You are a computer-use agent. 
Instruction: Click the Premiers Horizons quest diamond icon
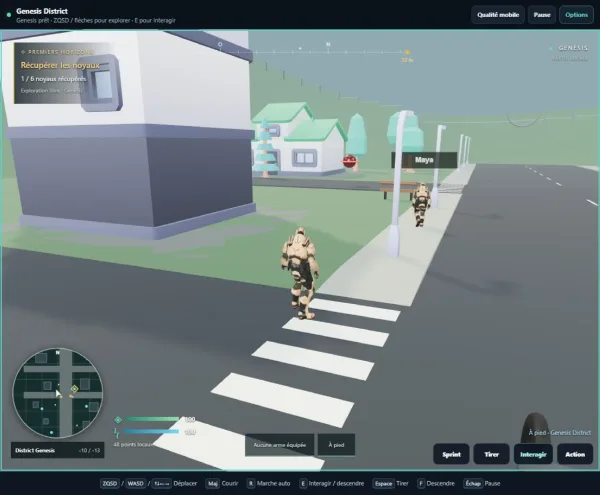click(23, 52)
